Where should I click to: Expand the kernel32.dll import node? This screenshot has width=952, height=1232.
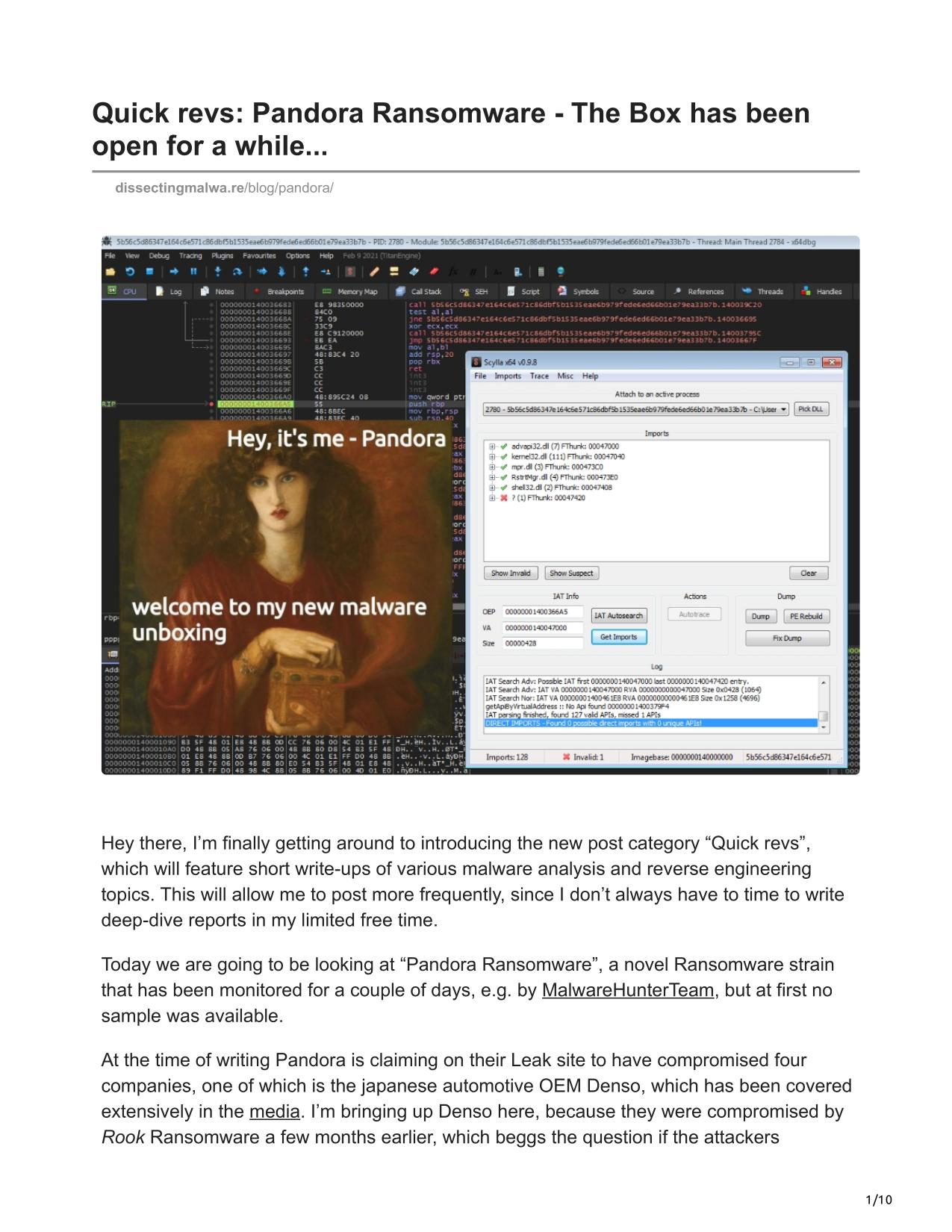point(493,456)
